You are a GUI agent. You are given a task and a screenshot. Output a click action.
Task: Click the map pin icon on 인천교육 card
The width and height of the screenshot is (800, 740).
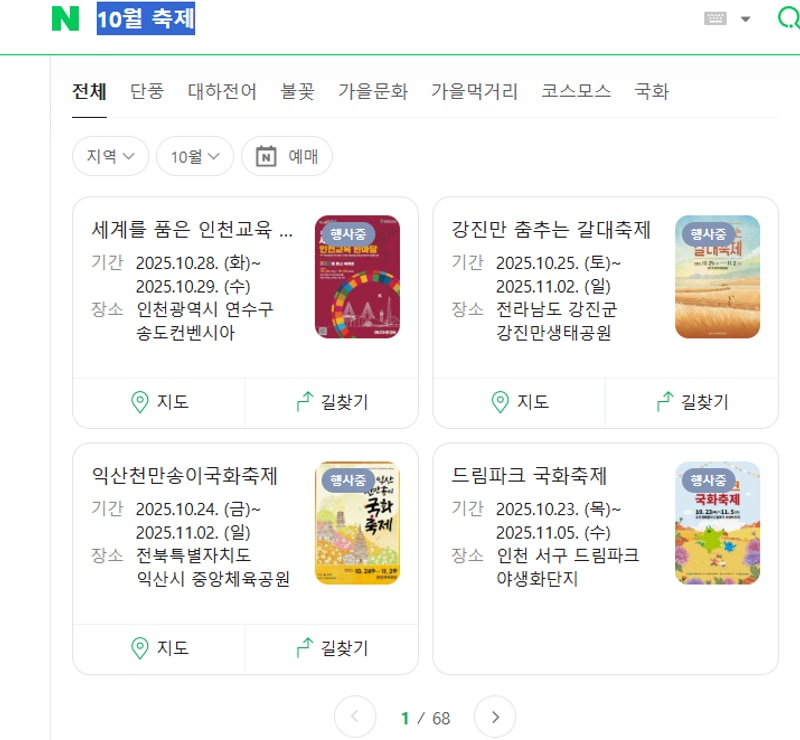pos(141,402)
